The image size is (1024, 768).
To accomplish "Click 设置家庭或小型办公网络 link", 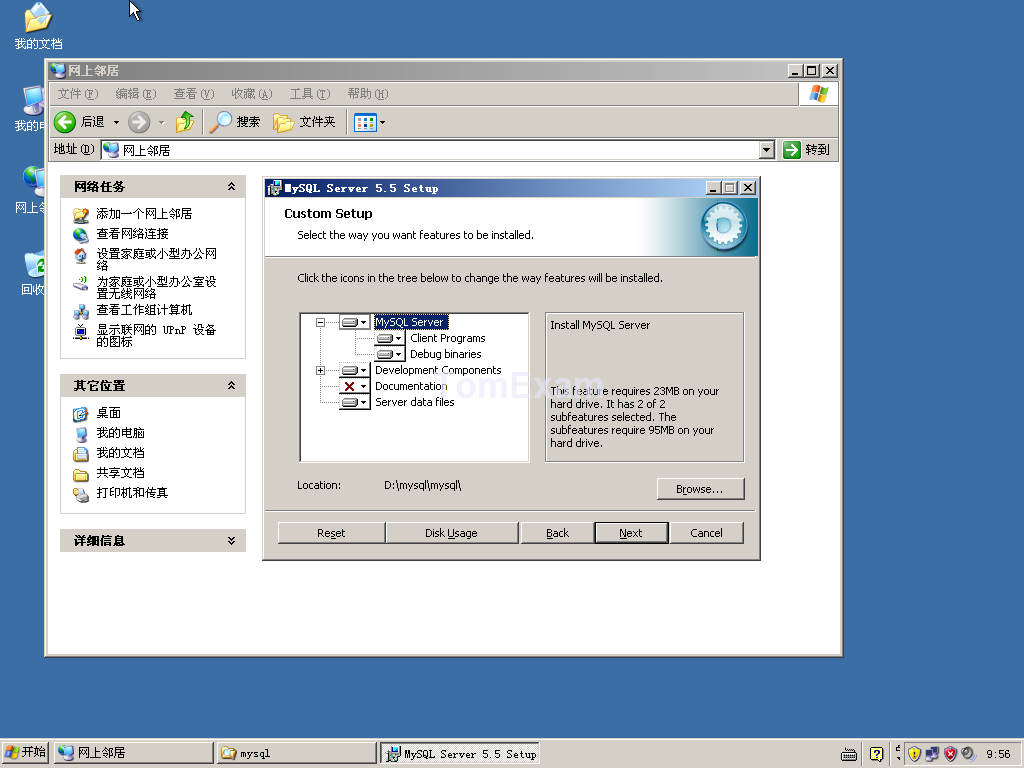I will [156, 259].
